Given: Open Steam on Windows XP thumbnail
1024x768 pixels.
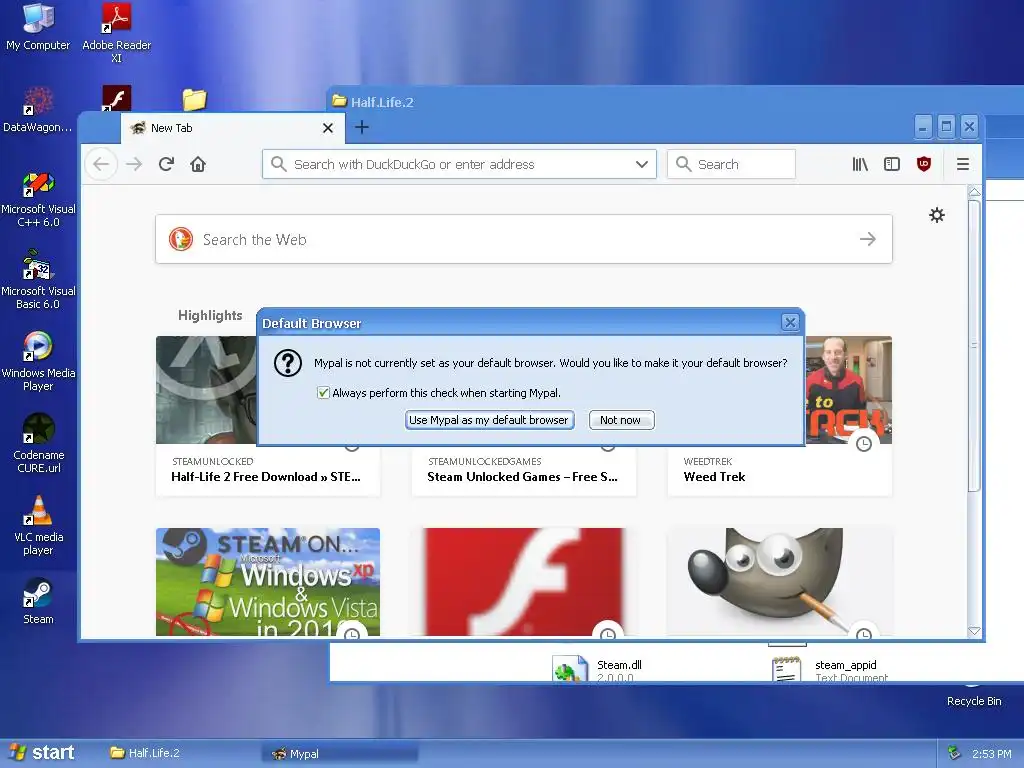Looking at the screenshot, I should [268, 581].
